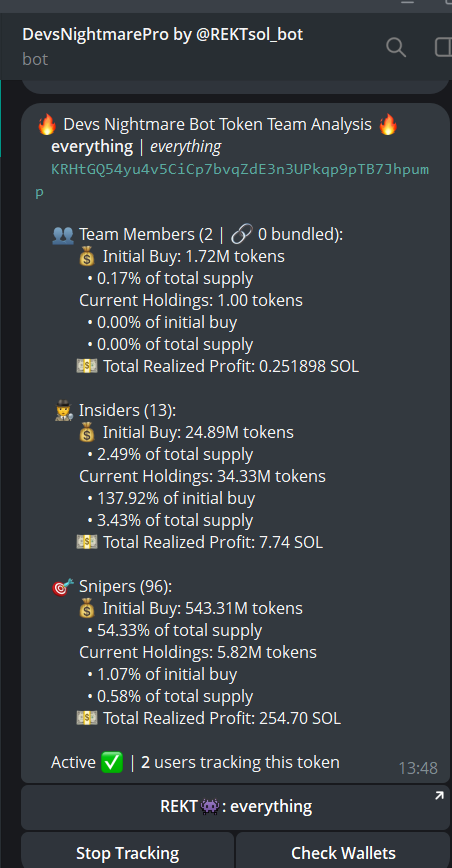Click the Team Members people emoji
452x868 pixels.
[63, 235]
